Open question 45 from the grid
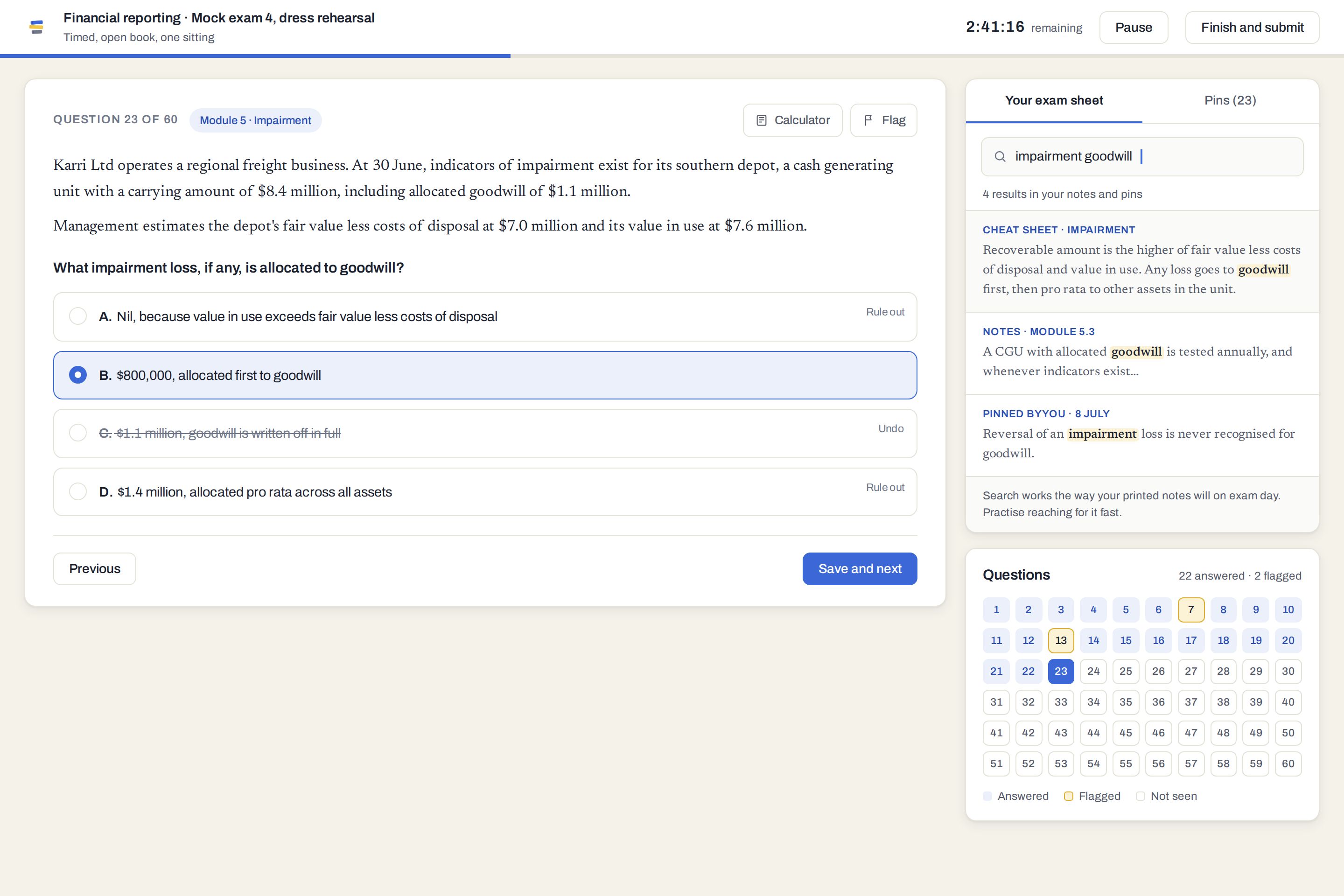 1126,733
